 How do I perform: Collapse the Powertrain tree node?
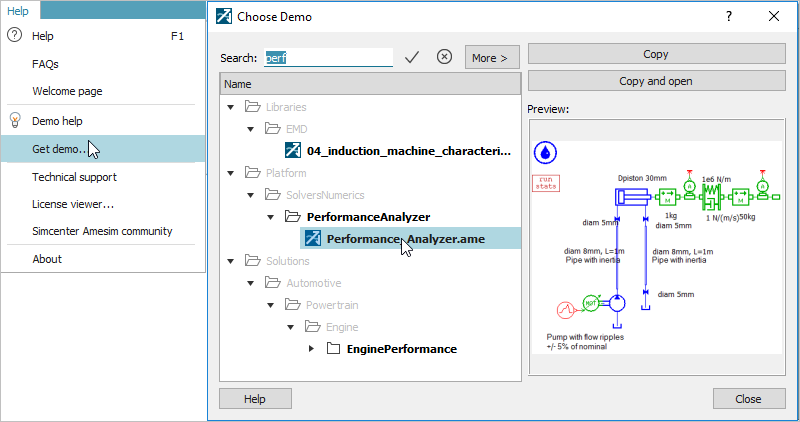(x=270, y=305)
